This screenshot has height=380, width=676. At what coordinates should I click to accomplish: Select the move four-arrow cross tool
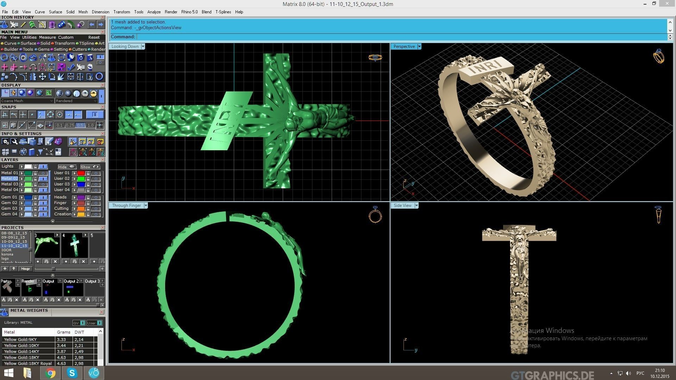coord(43,77)
